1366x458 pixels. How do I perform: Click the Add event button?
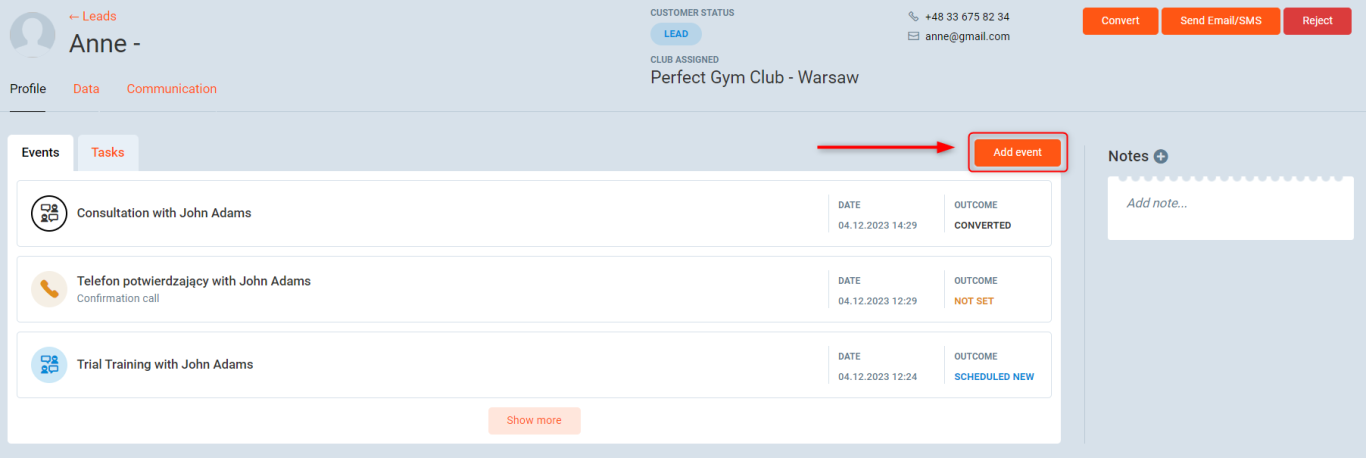coord(1017,153)
